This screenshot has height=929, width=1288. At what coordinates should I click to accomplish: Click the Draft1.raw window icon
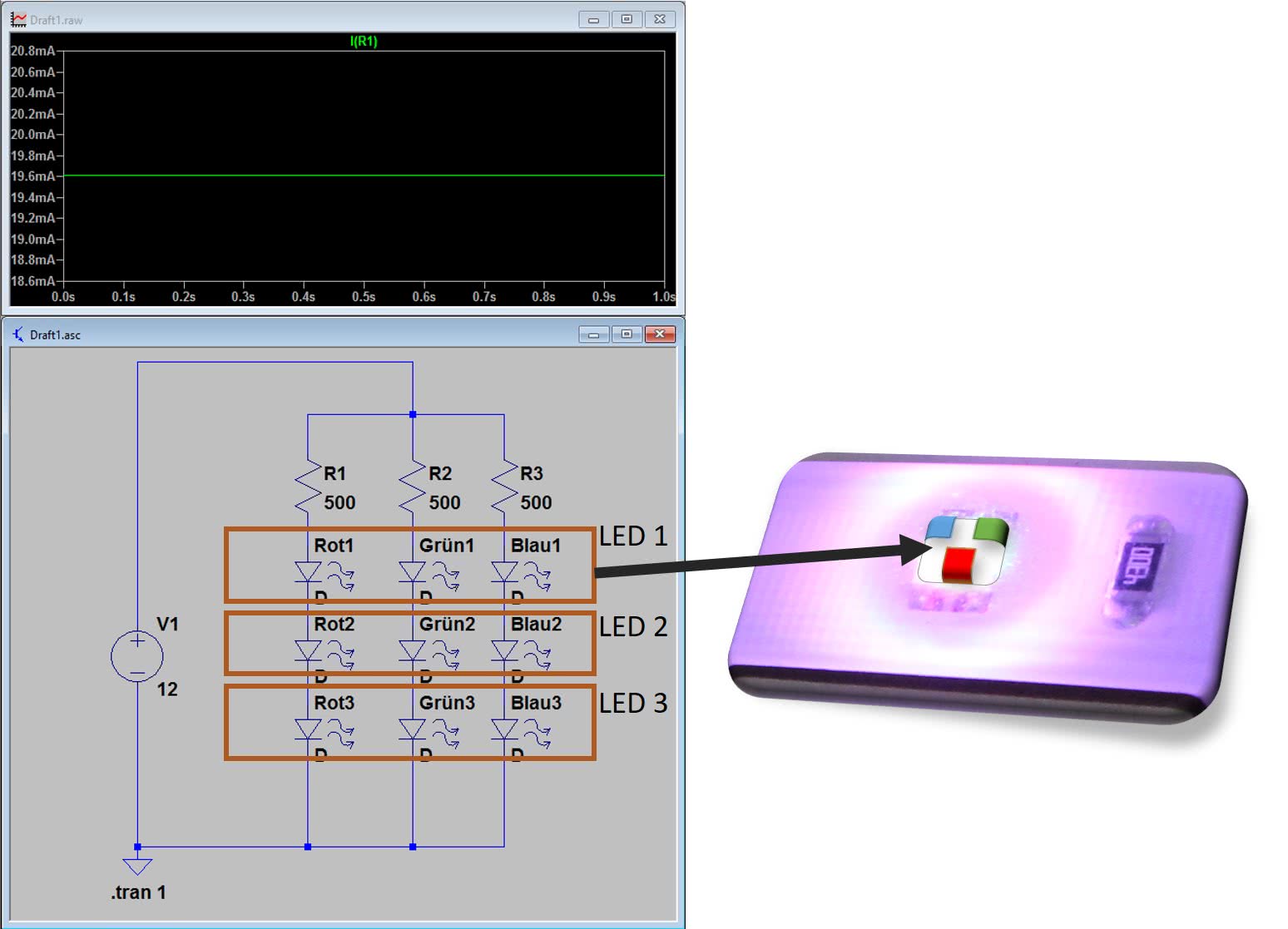pos(18,19)
